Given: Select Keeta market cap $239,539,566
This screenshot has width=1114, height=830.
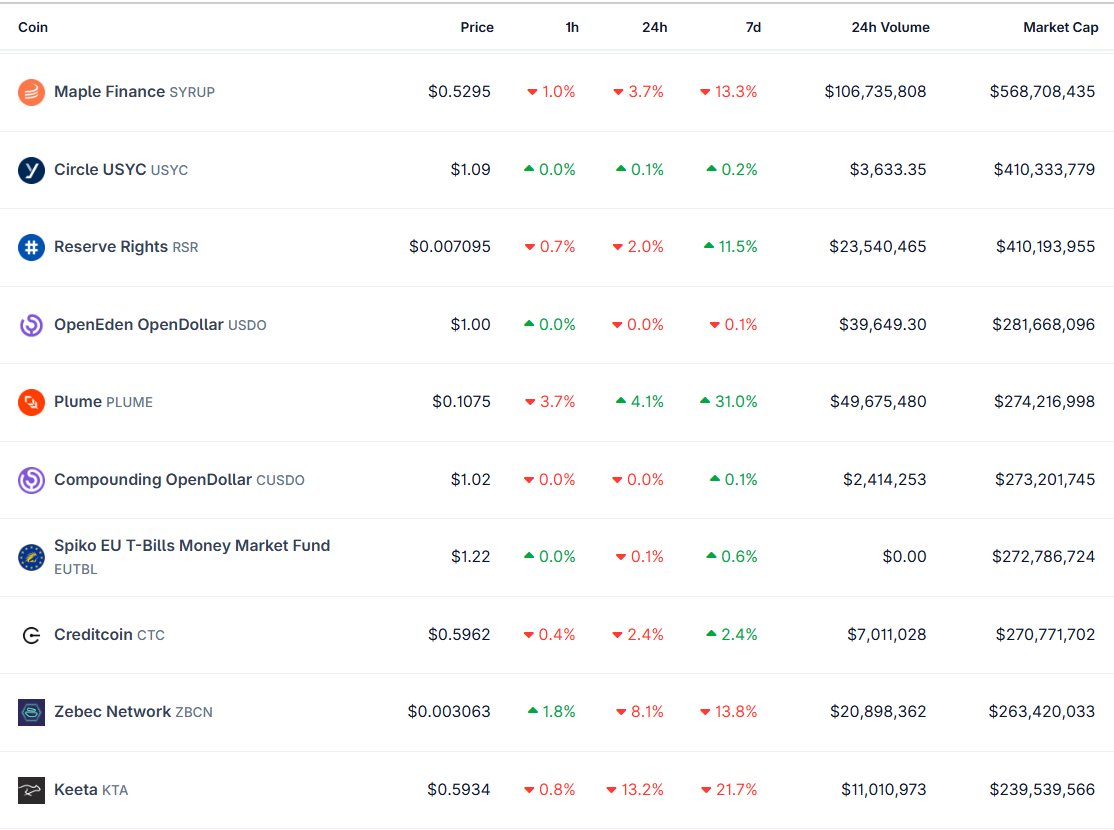Looking at the screenshot, I should pyautogui.click(x=1042, y=789).
